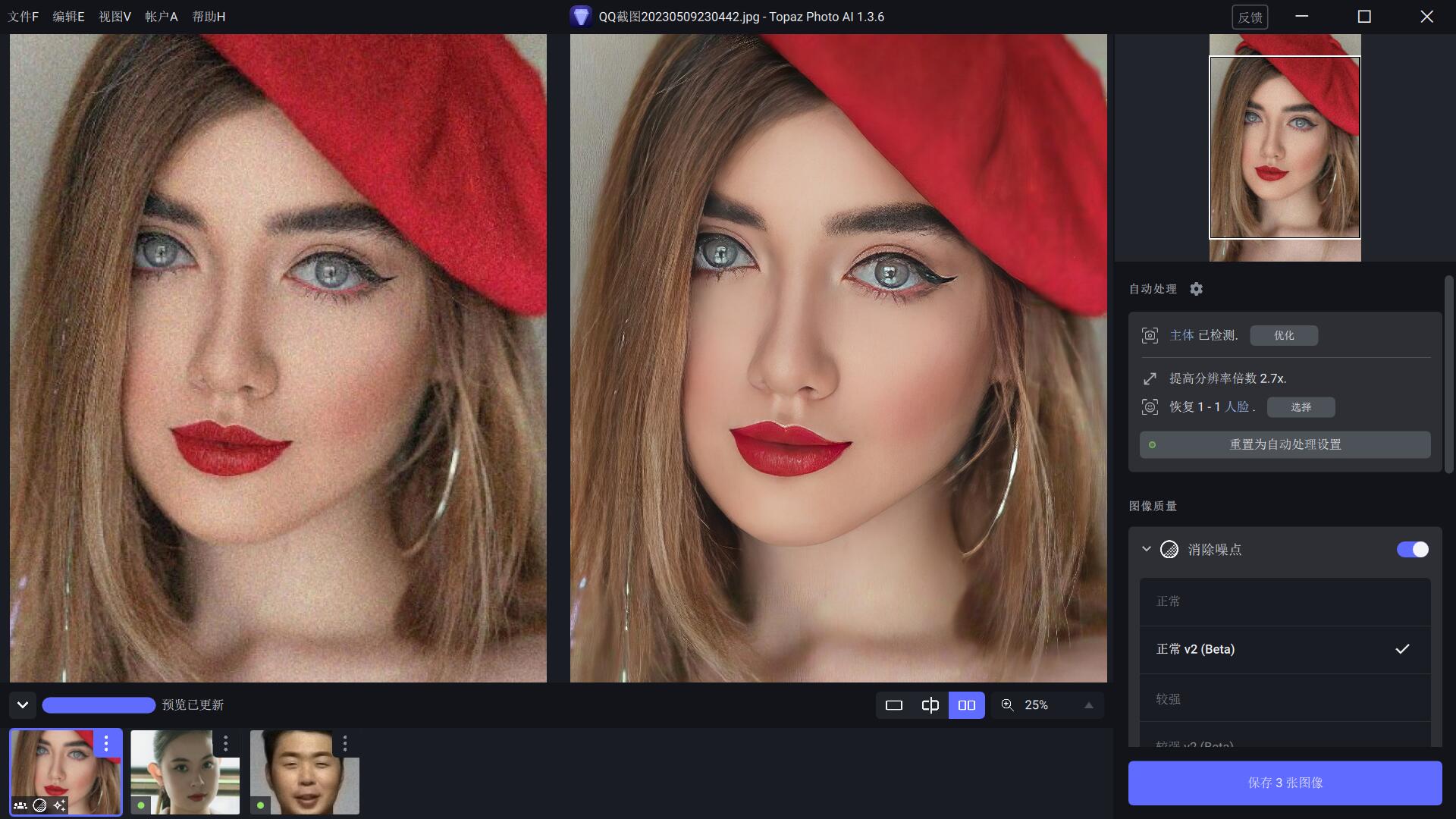The width and height of the screenshot is (1456, 819).
Task: Open options menu on first thumbnail
Action: tap(106, 743)
